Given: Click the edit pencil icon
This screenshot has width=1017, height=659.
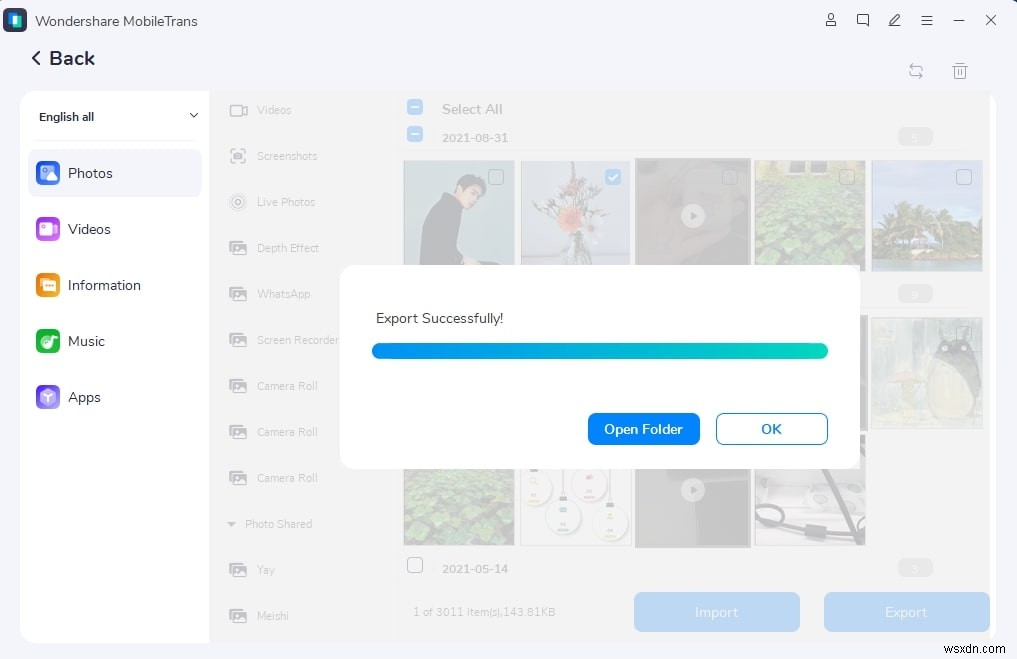Looking at the screenshot, I should pyautogui.click(x=894, y=20).
